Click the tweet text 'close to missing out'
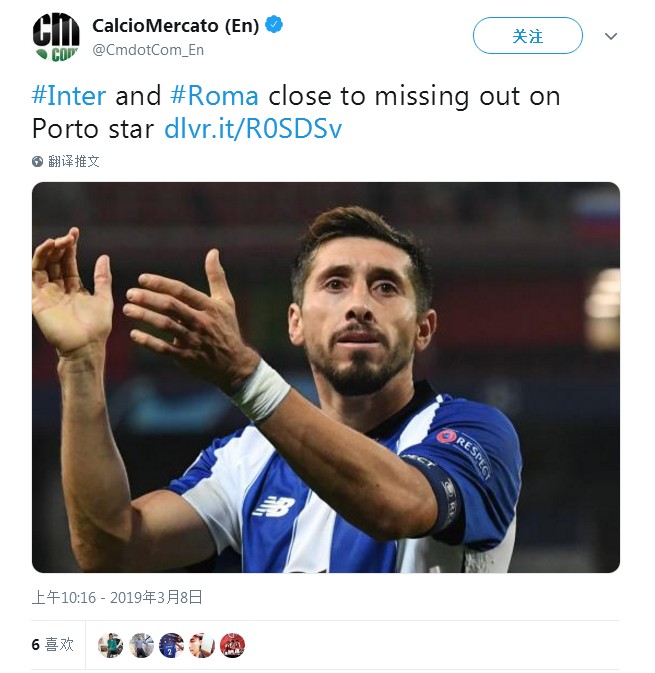 pos(369,96)
